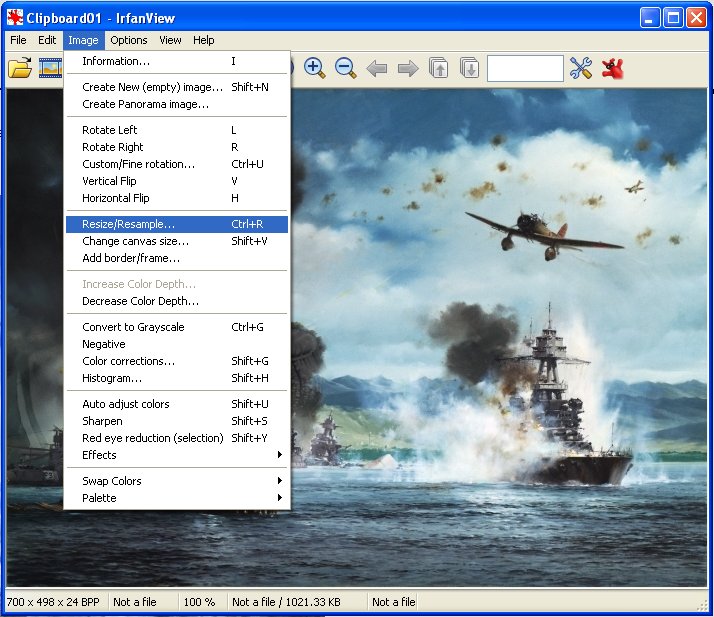Open Settings via wrench-and-screwdriver icon
The height and width of the screenshot is (617, 714).
pos(581,68)
